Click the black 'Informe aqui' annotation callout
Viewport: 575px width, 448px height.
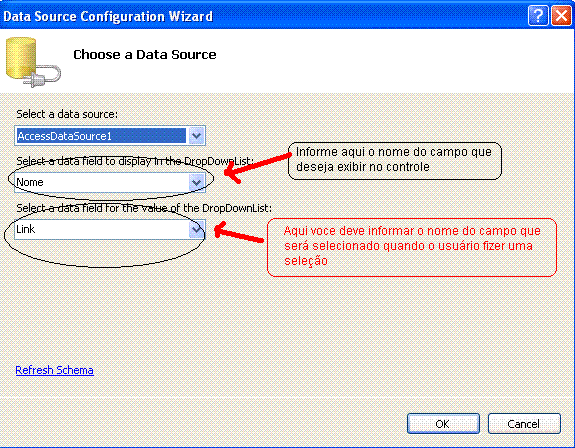tap(395, 161)
